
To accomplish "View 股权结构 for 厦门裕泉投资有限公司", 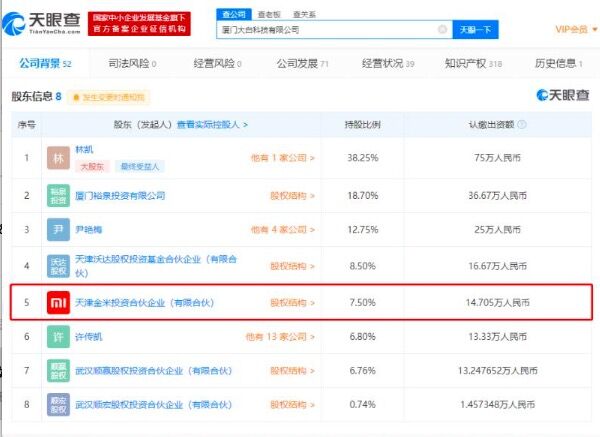I will (x=292, y=196).
